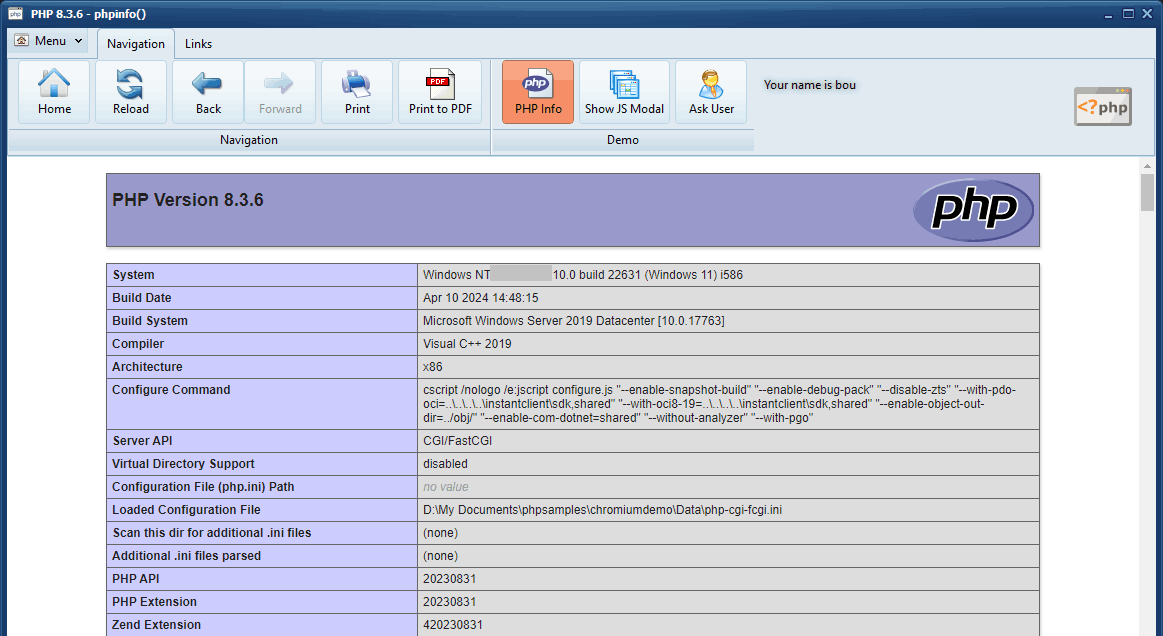This screenshot has width=1163, height=636.
Task: Switch to the Links tab
Action: [x=198, y=44]
